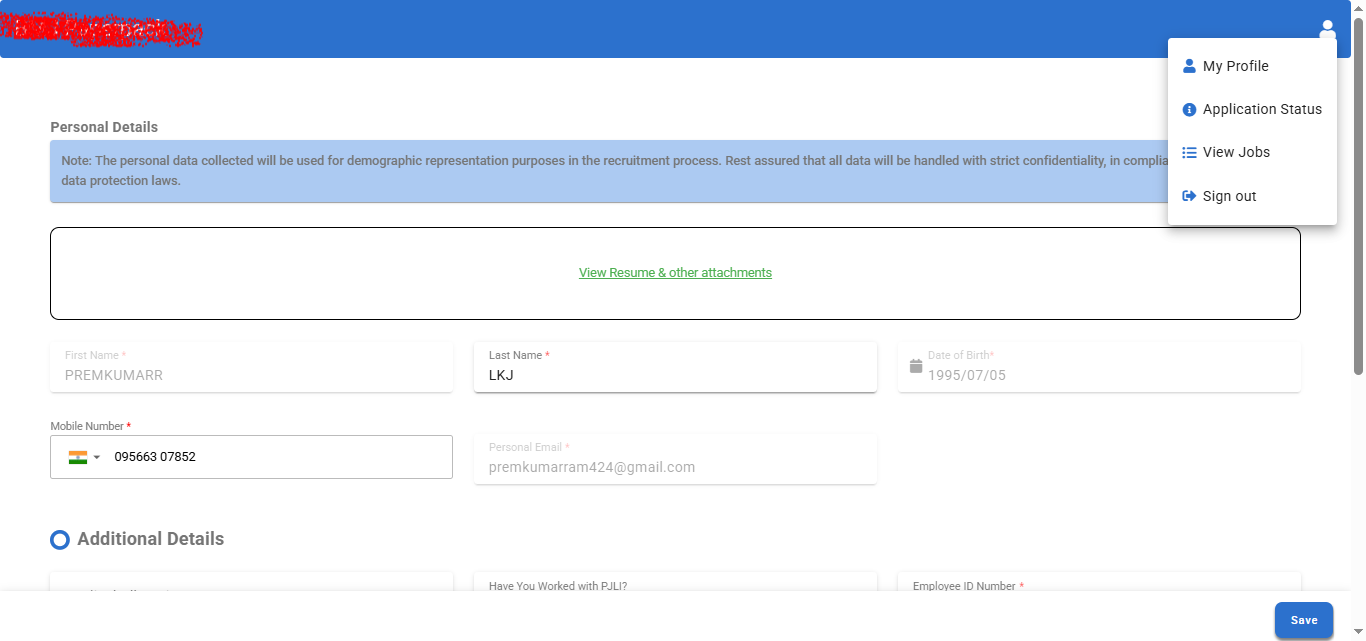Viewport: 1366px width, 641px height.
Task: Click the Personal Email field
Action: point(675,466)
